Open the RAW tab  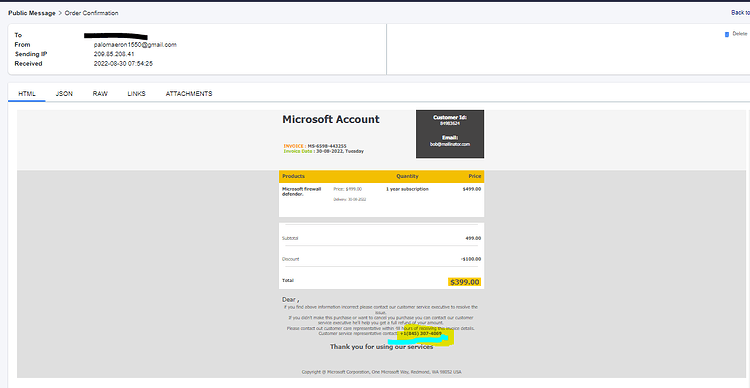(100, 94)
